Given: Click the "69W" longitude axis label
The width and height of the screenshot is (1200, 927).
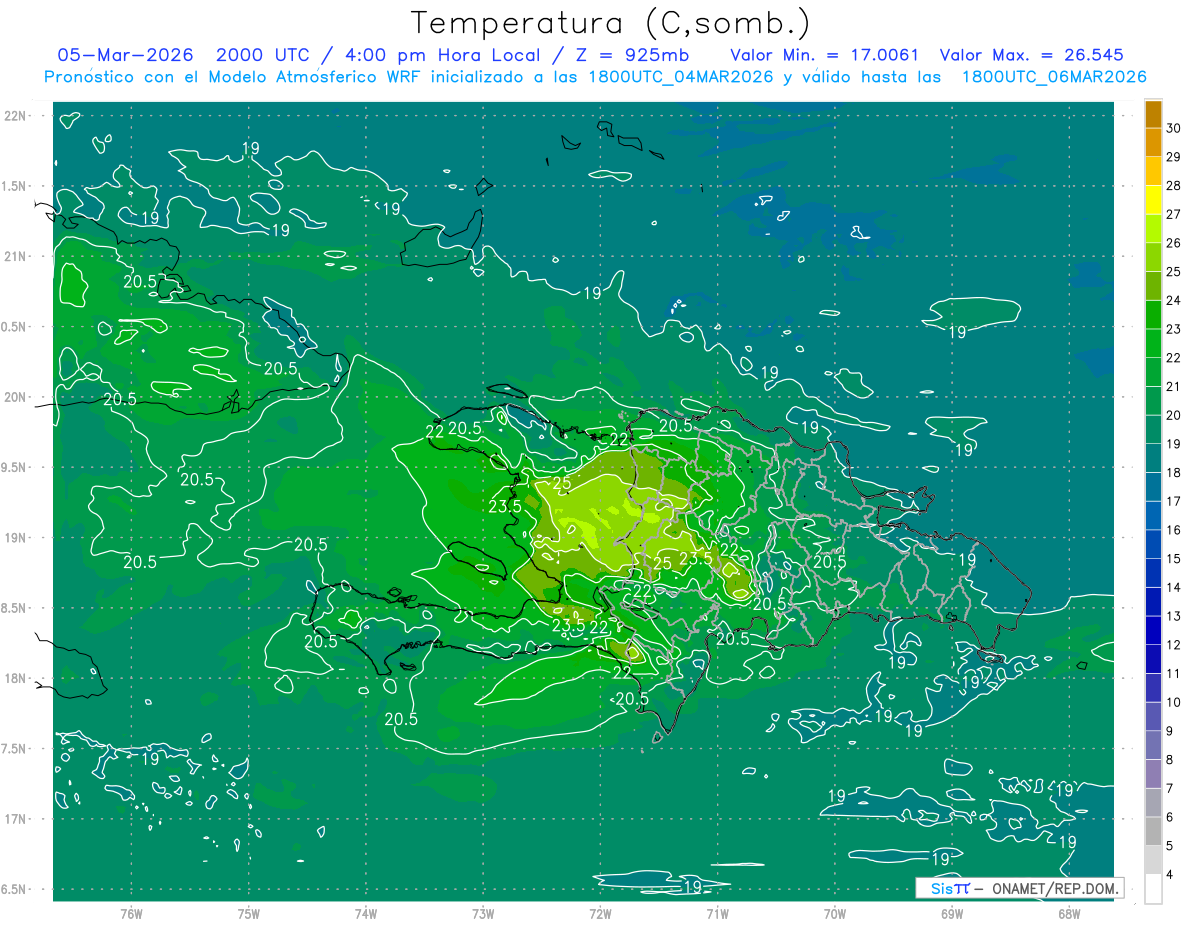Looking at the screenshot, I should point(952,912).
